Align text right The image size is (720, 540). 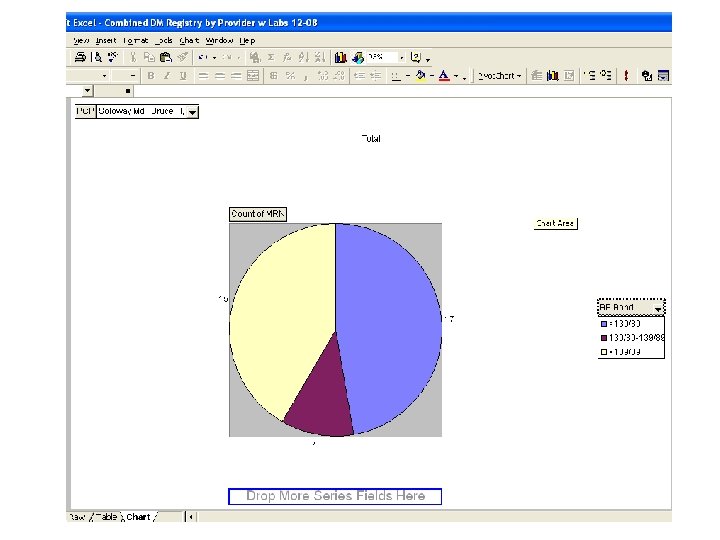[236, 76]
